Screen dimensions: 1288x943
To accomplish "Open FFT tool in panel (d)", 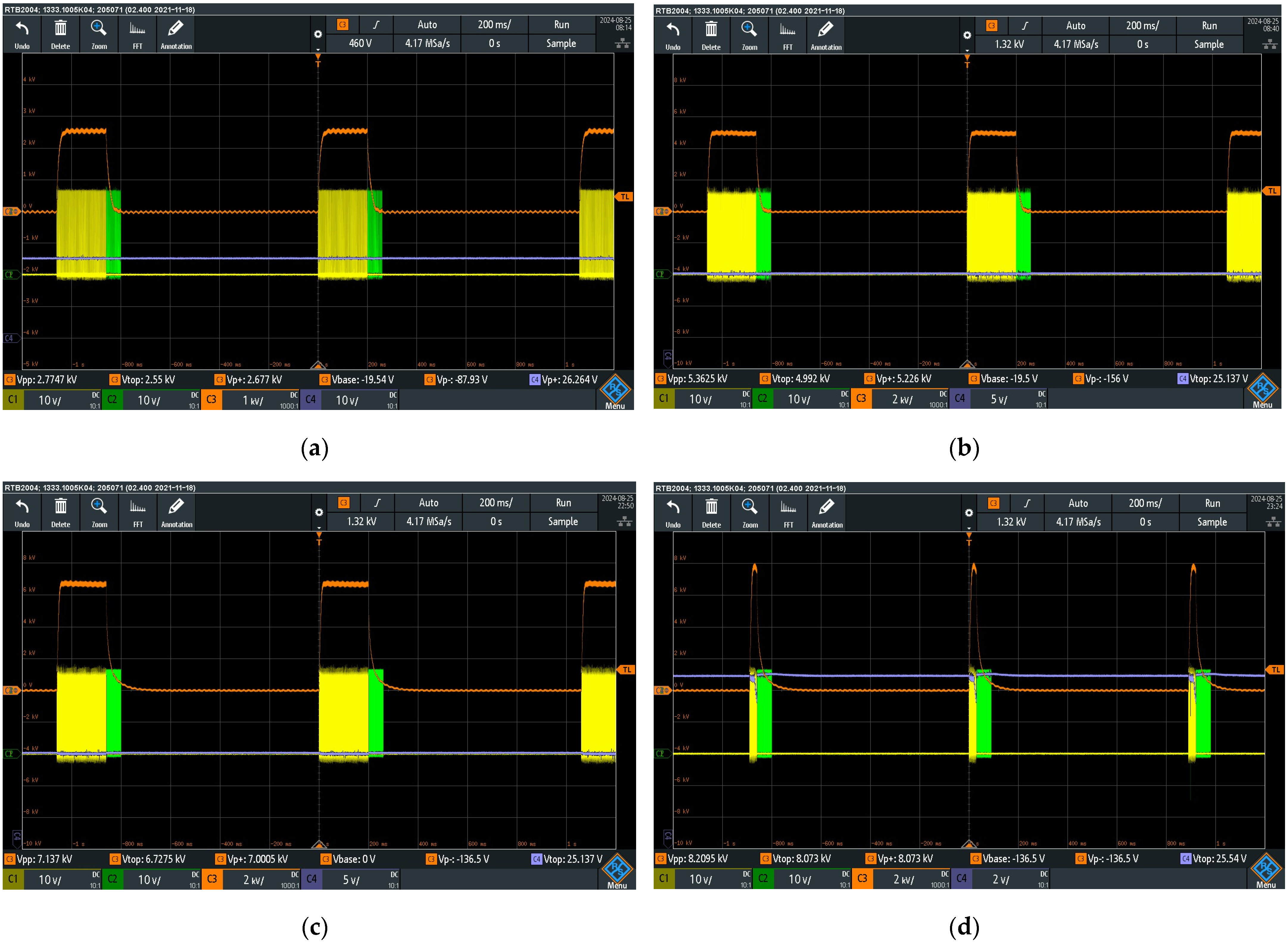I will coord(788,512).
